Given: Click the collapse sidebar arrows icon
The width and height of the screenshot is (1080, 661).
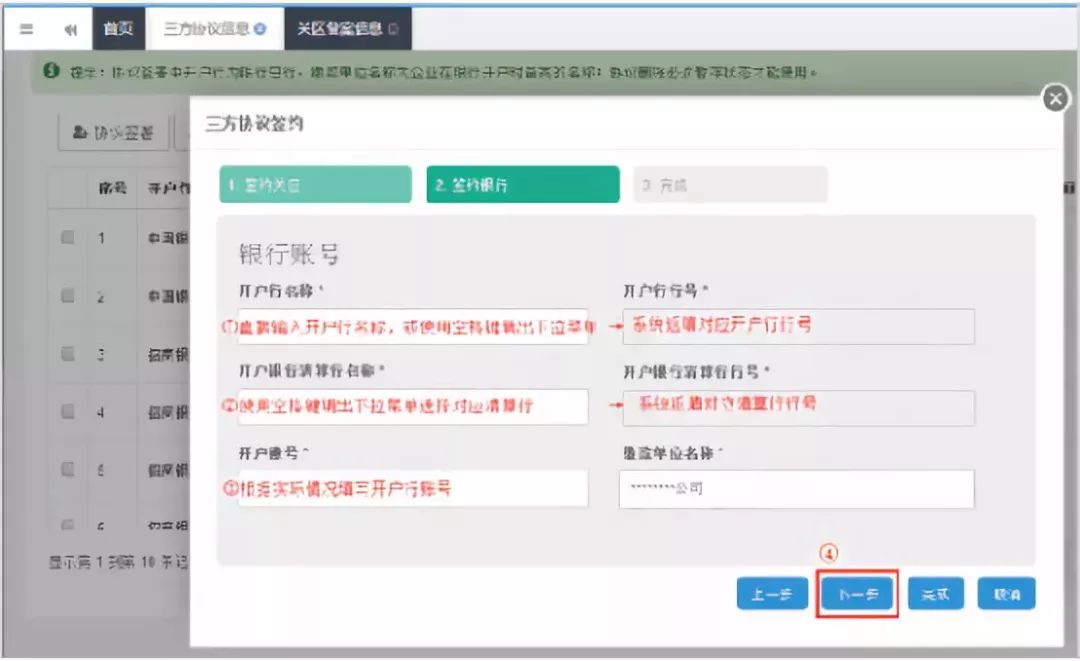Looking at the screenshot, I should (x=70, y=29).
